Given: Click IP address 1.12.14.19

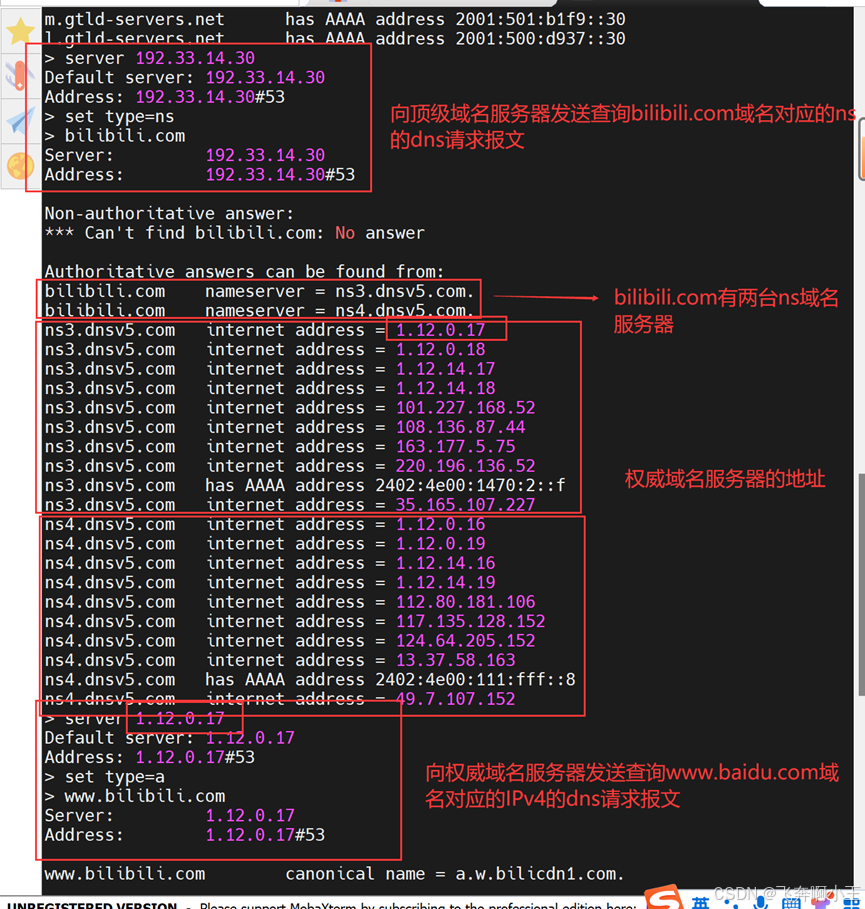Looking at the screenshot, I should [x=445, y=583].
